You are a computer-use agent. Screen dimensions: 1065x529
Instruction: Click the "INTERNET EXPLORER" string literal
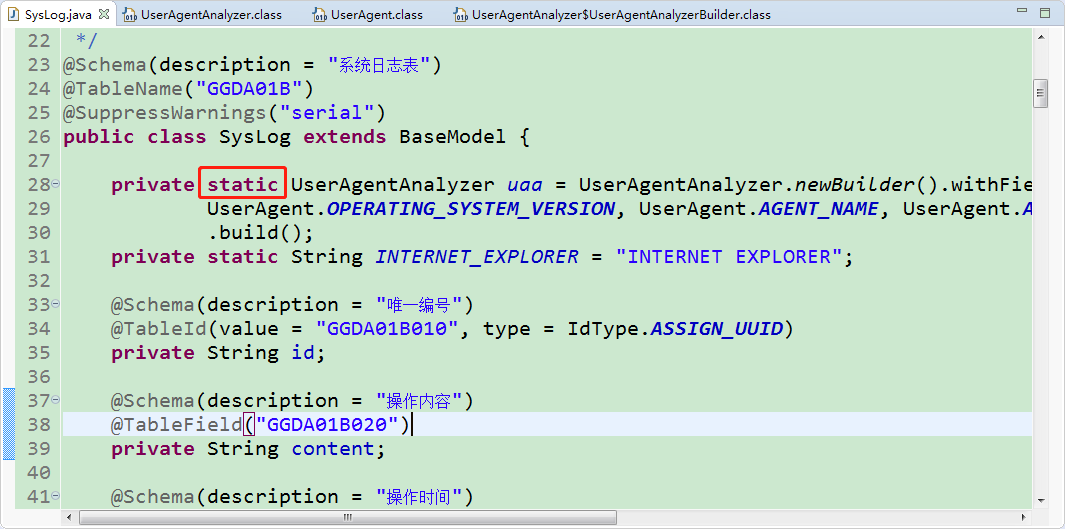click(x=729, y=257)
